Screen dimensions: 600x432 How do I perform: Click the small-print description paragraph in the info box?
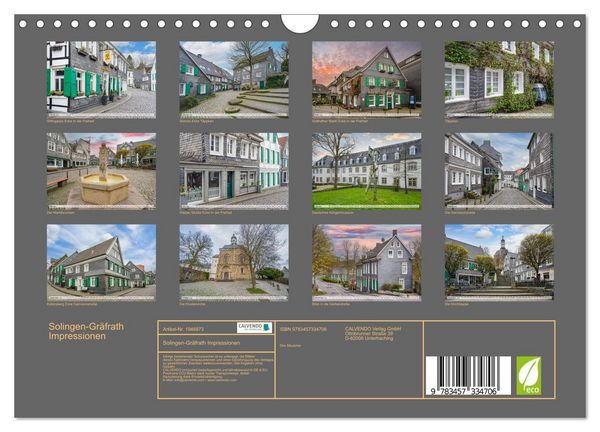point(218,368)
